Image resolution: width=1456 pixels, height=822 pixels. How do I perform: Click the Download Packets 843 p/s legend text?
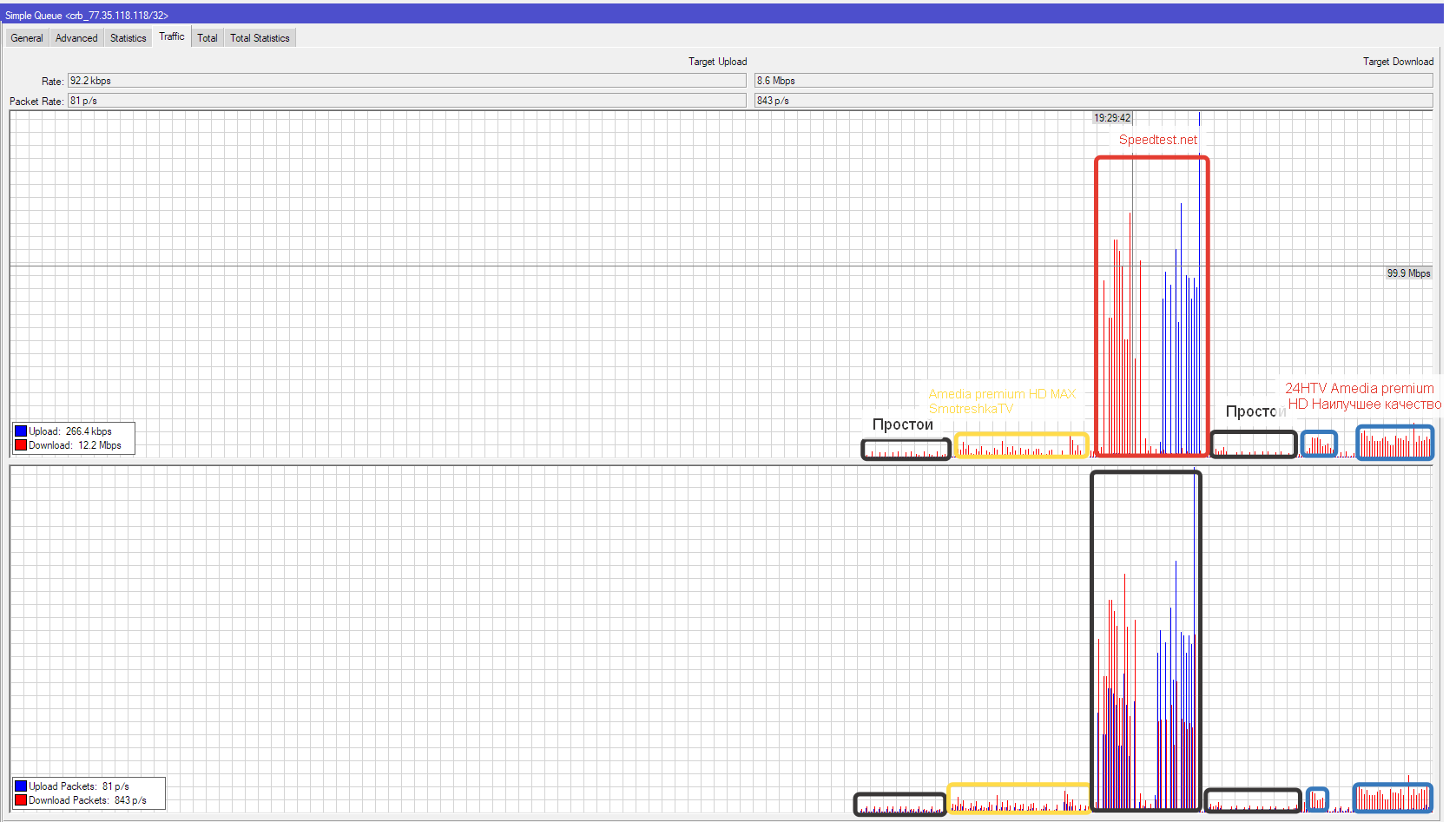pyautogui.click(x=88, y=800)
